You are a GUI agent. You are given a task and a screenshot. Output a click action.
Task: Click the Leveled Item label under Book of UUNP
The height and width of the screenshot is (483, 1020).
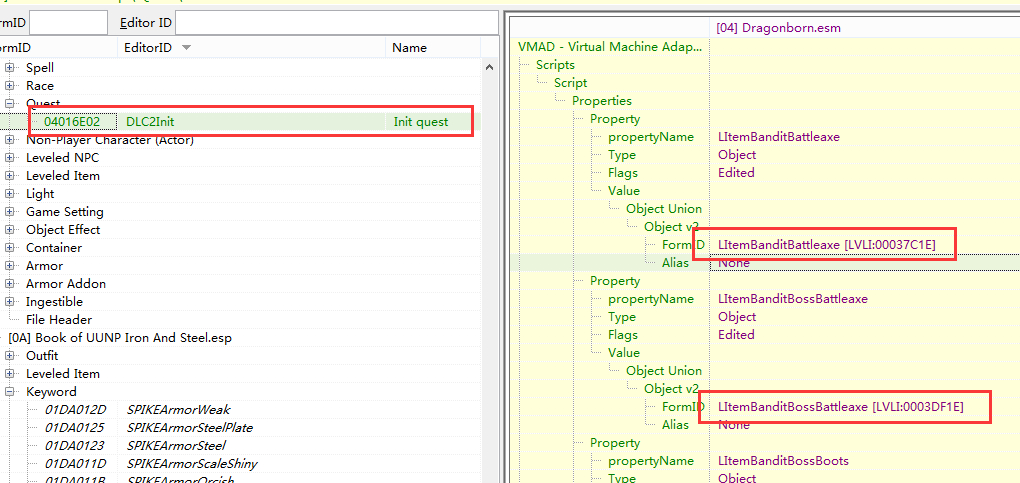(x=62, y=374)
